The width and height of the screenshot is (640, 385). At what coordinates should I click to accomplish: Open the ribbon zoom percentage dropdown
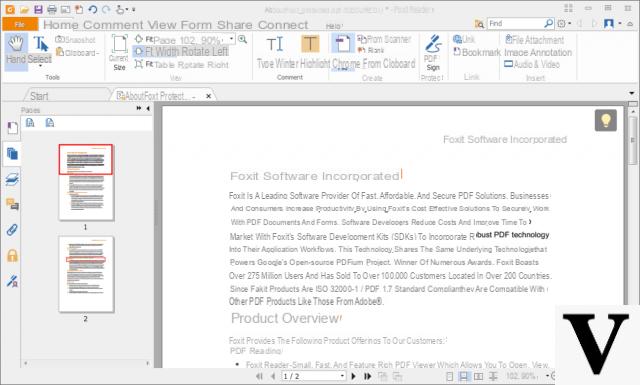pyautogui.click(x=232, y=39)
